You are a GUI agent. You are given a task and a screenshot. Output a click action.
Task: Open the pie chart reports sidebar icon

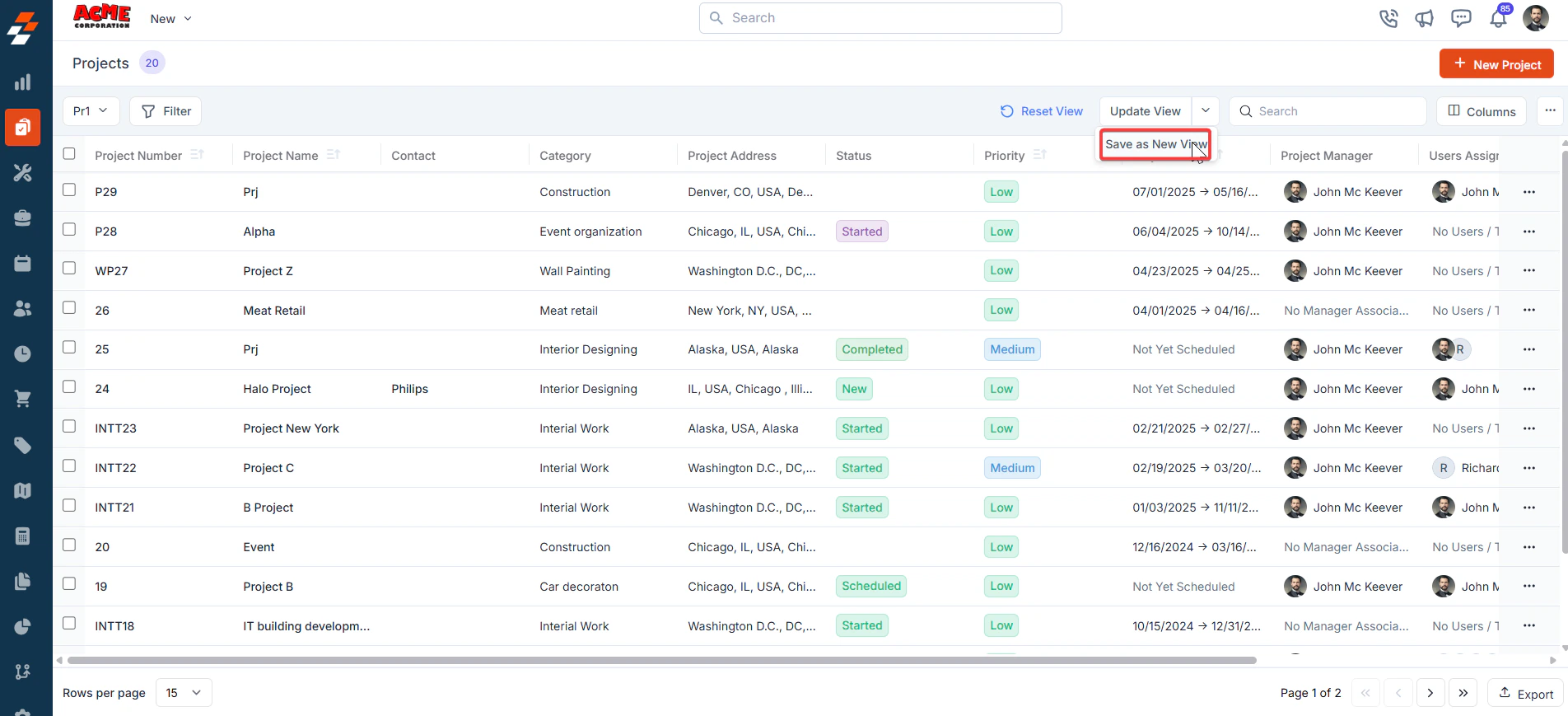tap(23, 626)
